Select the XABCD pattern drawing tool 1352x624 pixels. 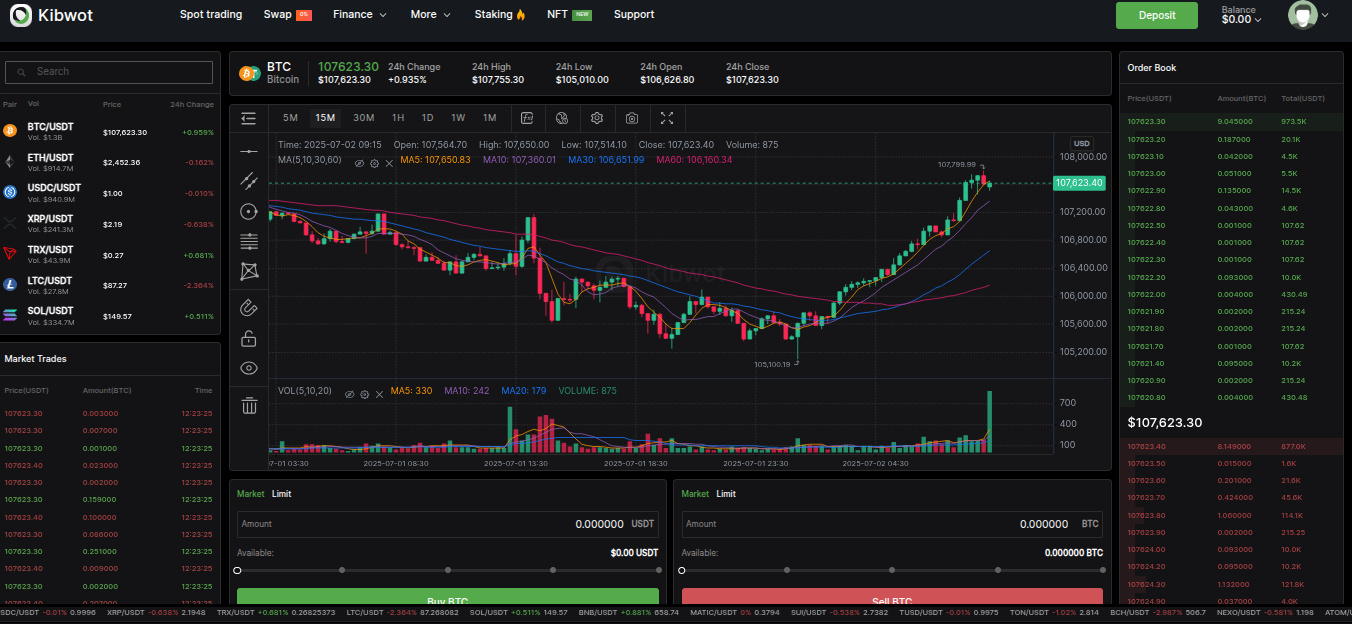[x=249, y=271]
